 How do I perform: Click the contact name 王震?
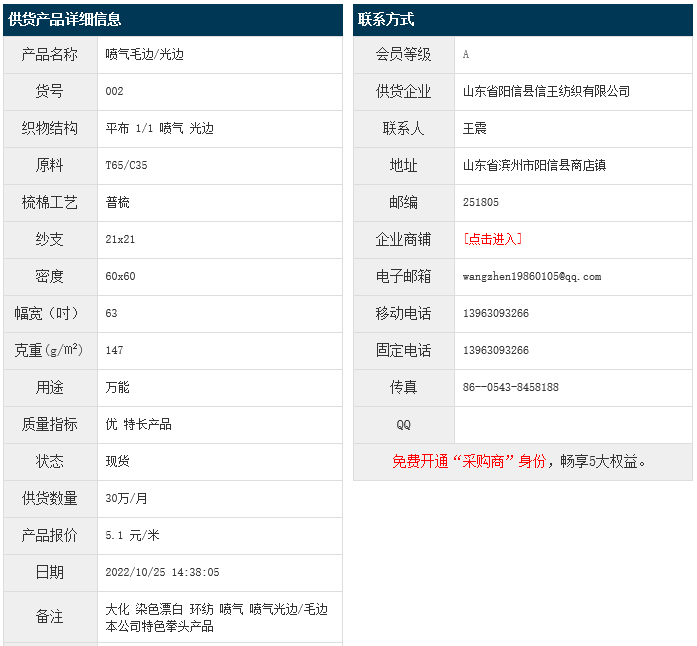click(474, 128)
